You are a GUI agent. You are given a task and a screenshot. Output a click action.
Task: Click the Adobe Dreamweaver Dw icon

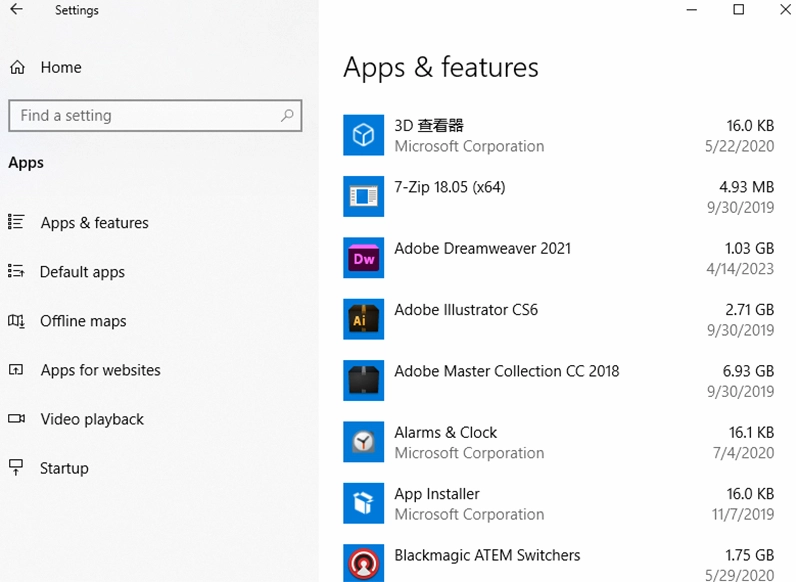pyautogui.click(x=363, y=258)
